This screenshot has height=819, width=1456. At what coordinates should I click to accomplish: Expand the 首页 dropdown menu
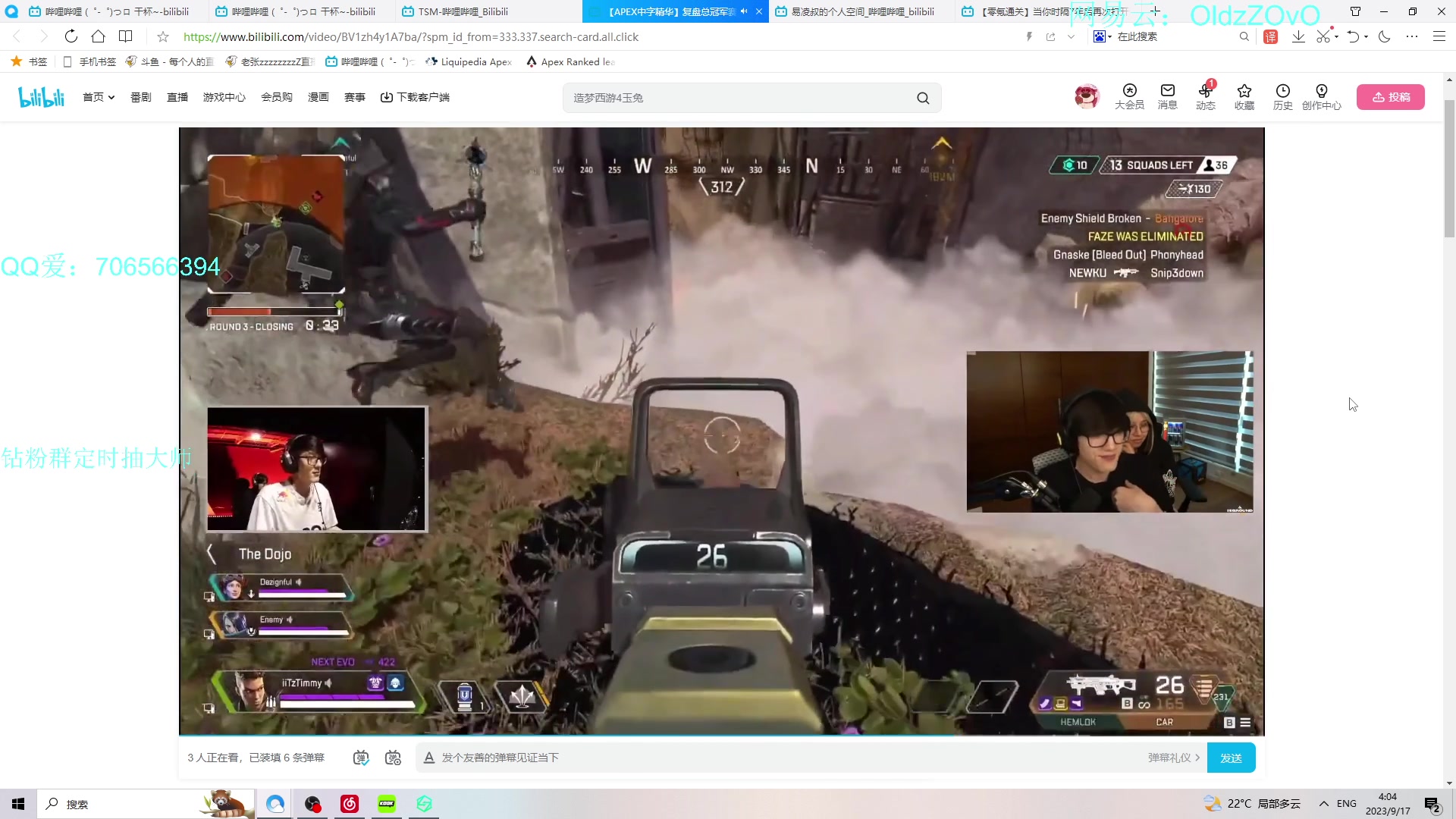(99, 97)
